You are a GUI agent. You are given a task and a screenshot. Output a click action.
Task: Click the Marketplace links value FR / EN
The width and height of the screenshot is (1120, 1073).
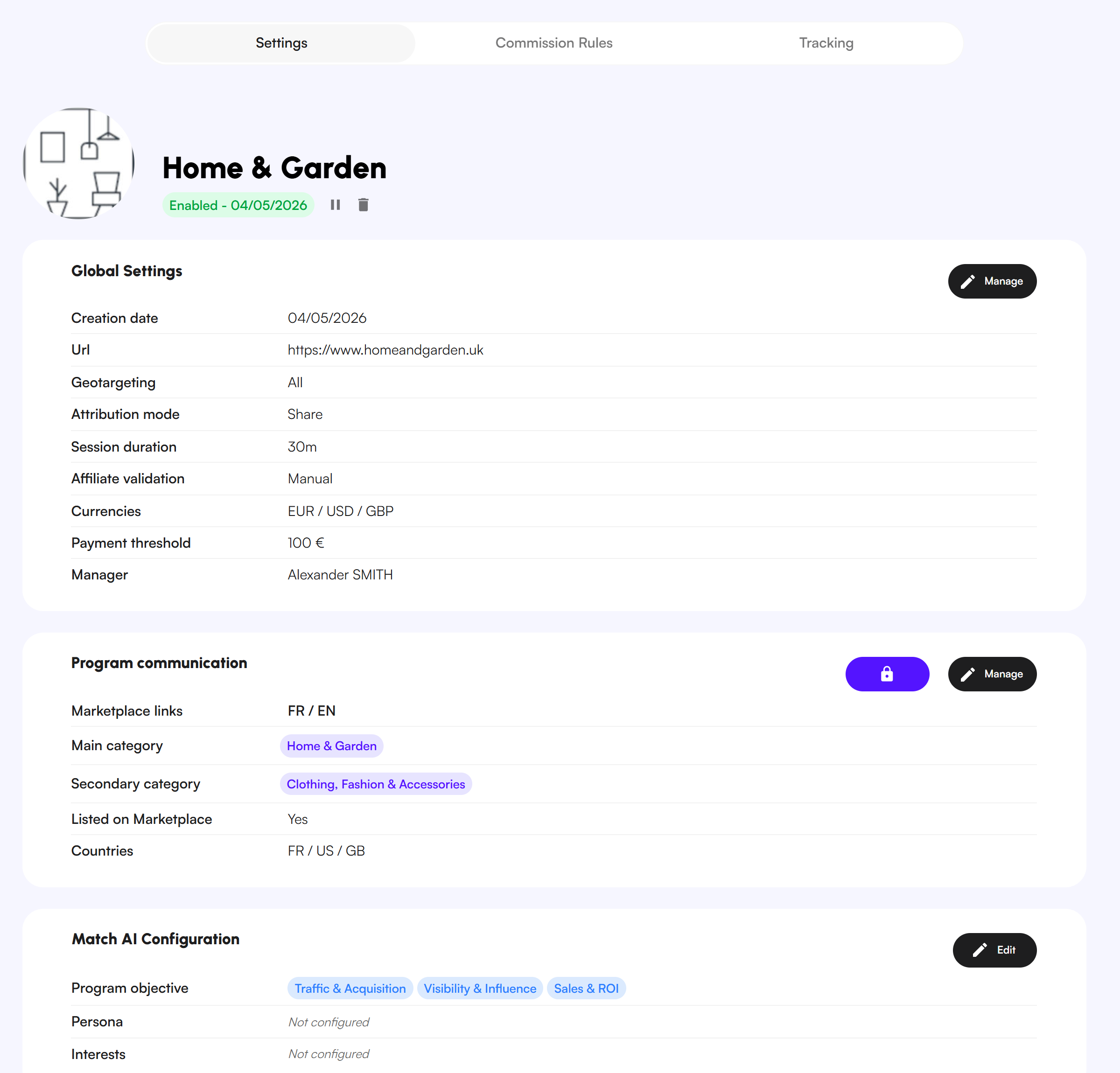311,711
